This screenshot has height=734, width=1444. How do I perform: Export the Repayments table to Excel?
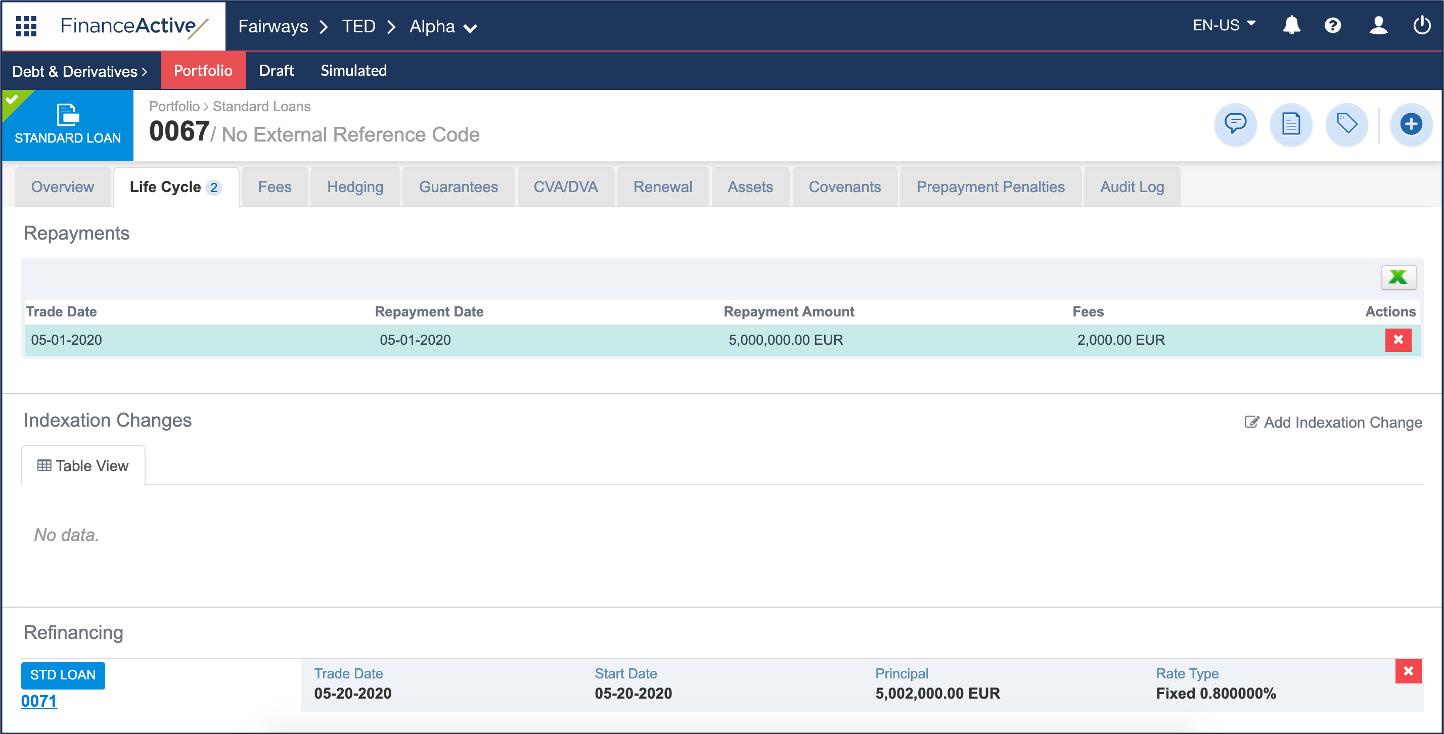(1398, 277)
